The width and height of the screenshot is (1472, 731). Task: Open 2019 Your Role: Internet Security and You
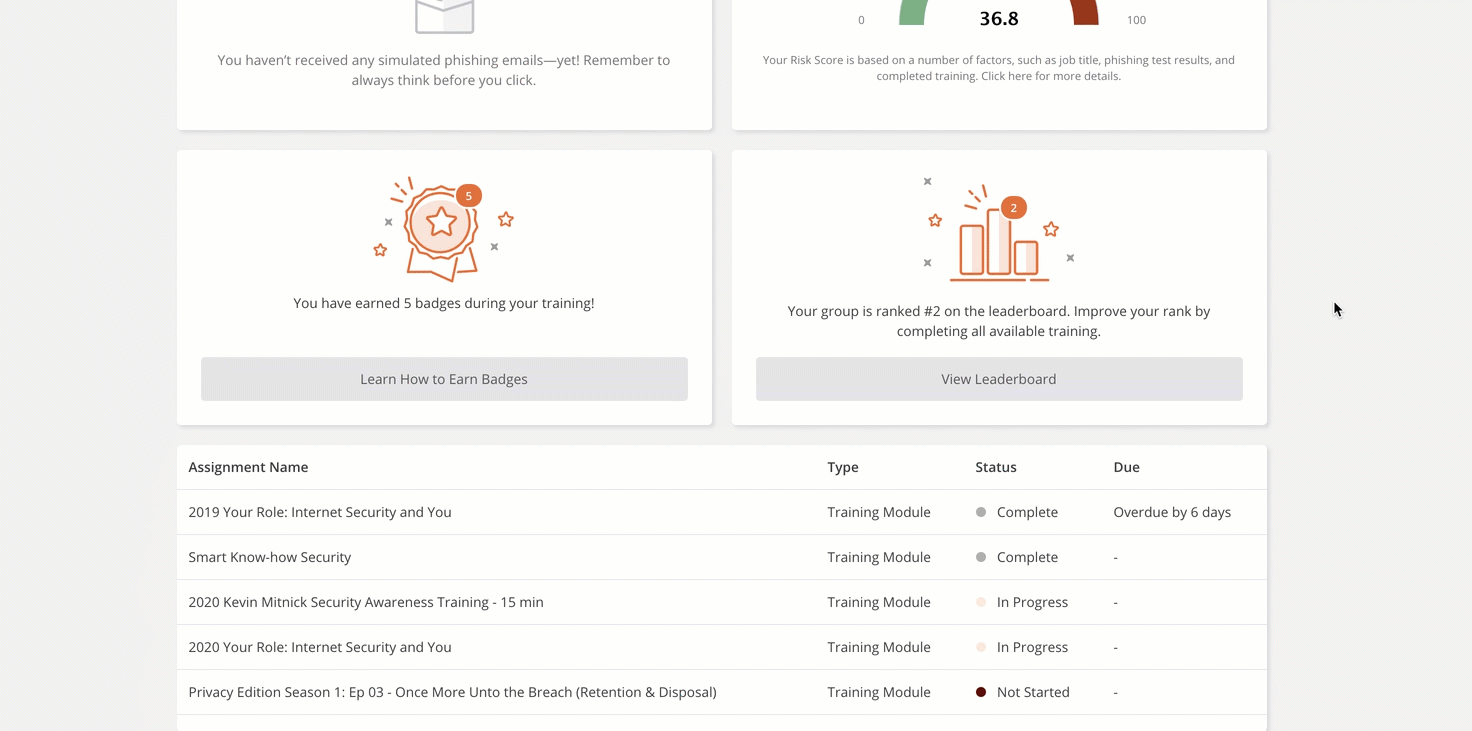point(320,512)
